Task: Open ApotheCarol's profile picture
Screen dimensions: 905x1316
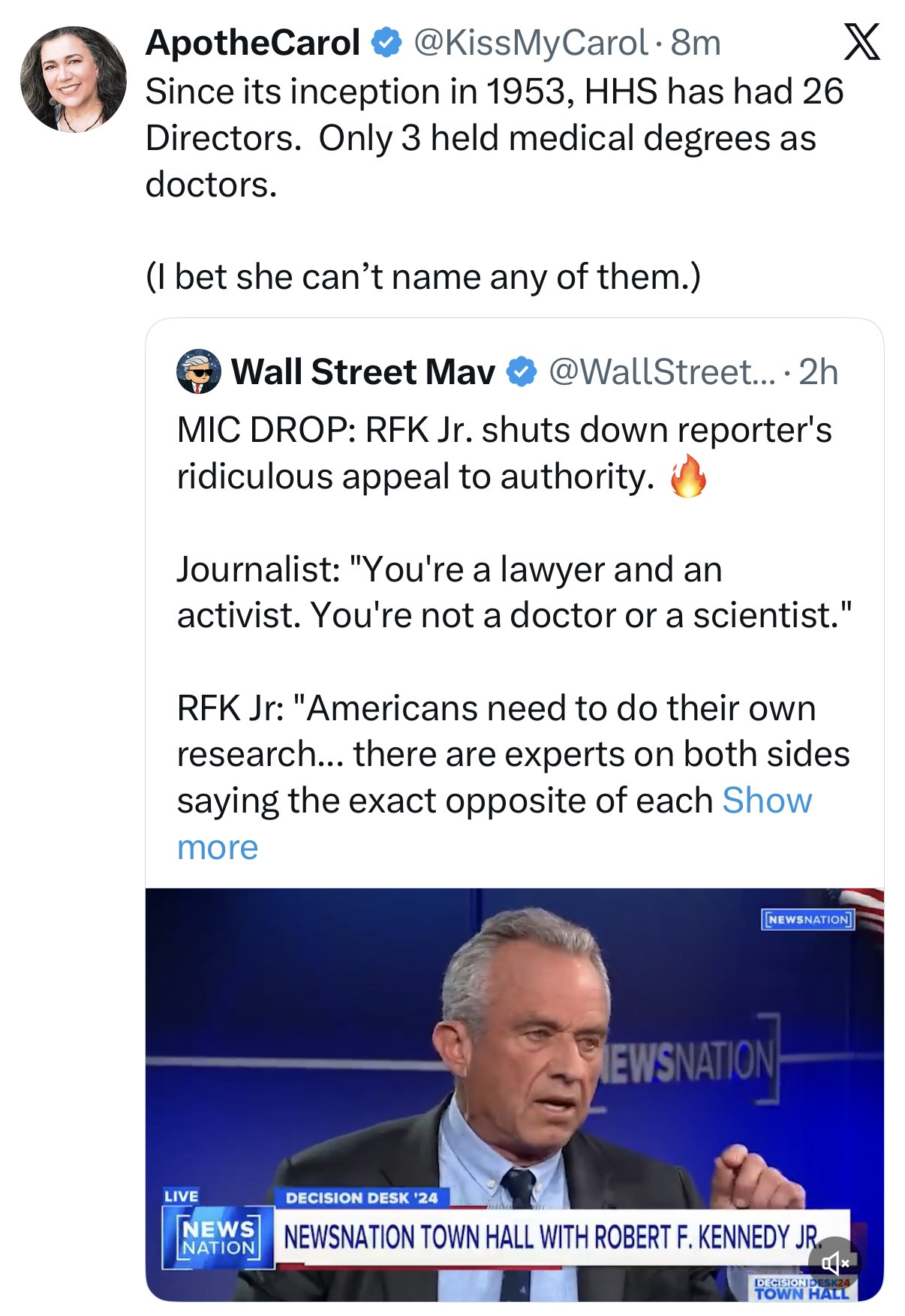Action: click(74, 80)
